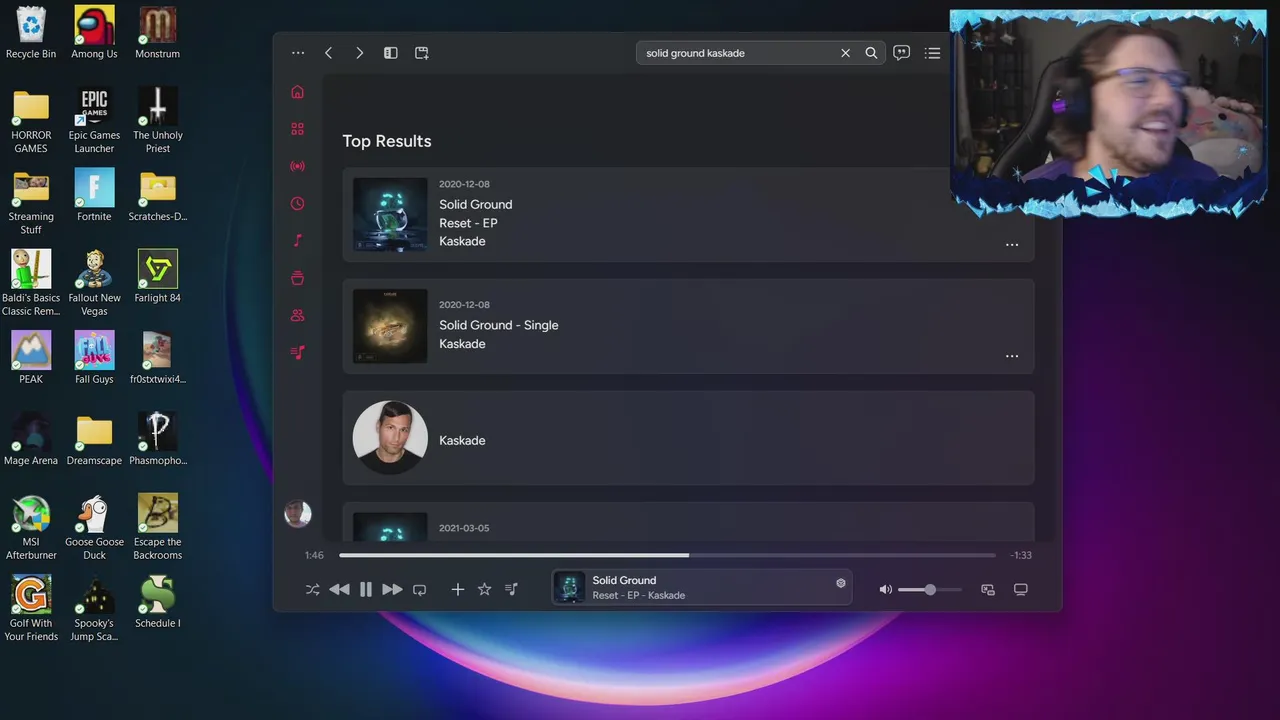The width and height of the screenshot is (1280, 720).
Task: Open the cast to device icon
Action: [1021, 590]
